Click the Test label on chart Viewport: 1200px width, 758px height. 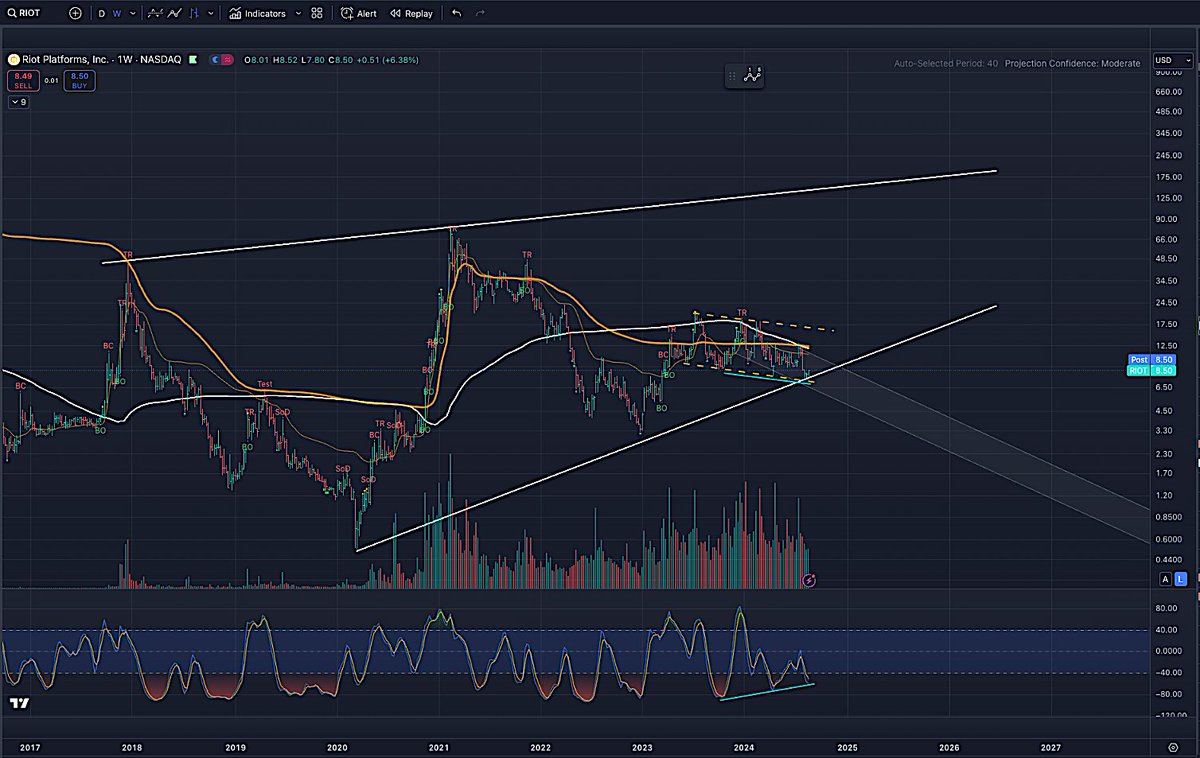tap(264, 384)
